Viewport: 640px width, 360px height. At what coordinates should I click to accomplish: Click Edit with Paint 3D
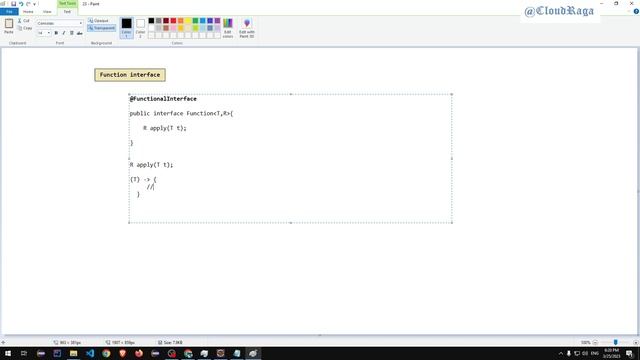click(x=247, y=28)
